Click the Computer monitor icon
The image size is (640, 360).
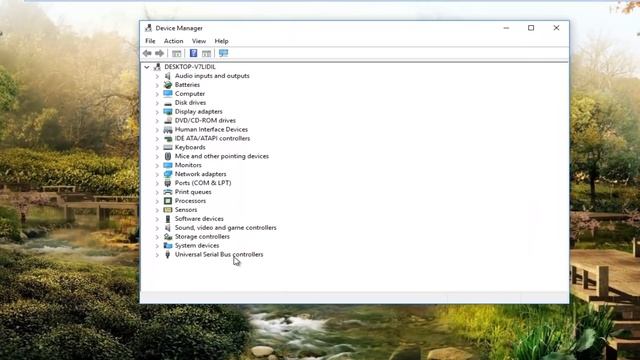pyautogui.click(x=168, y=94)
